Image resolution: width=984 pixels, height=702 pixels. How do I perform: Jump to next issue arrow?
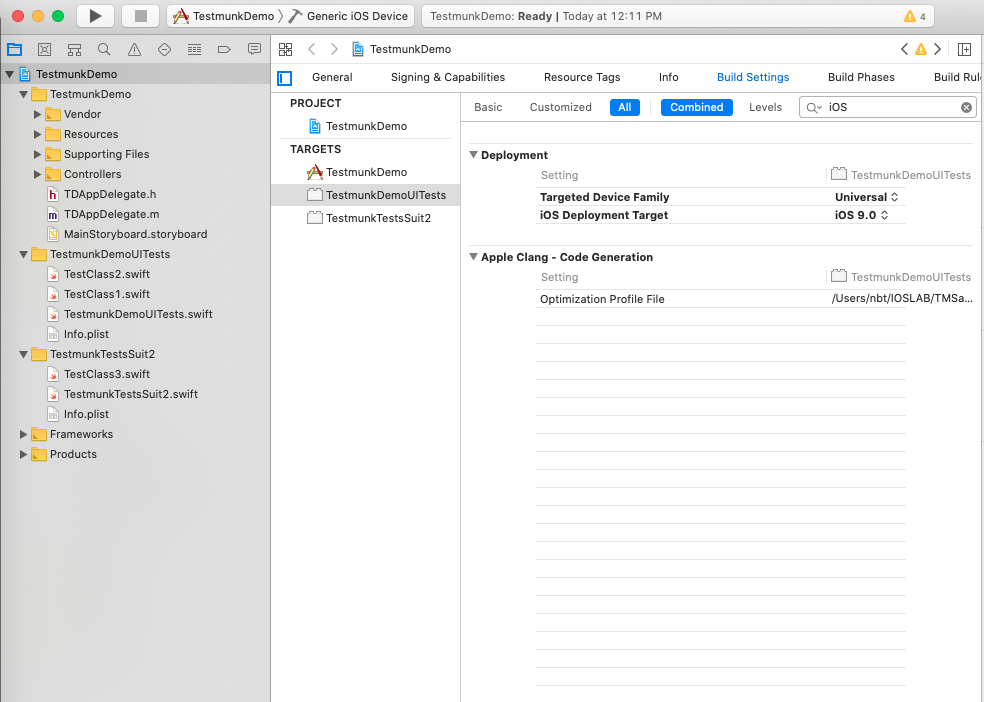[x=938, y=50]
